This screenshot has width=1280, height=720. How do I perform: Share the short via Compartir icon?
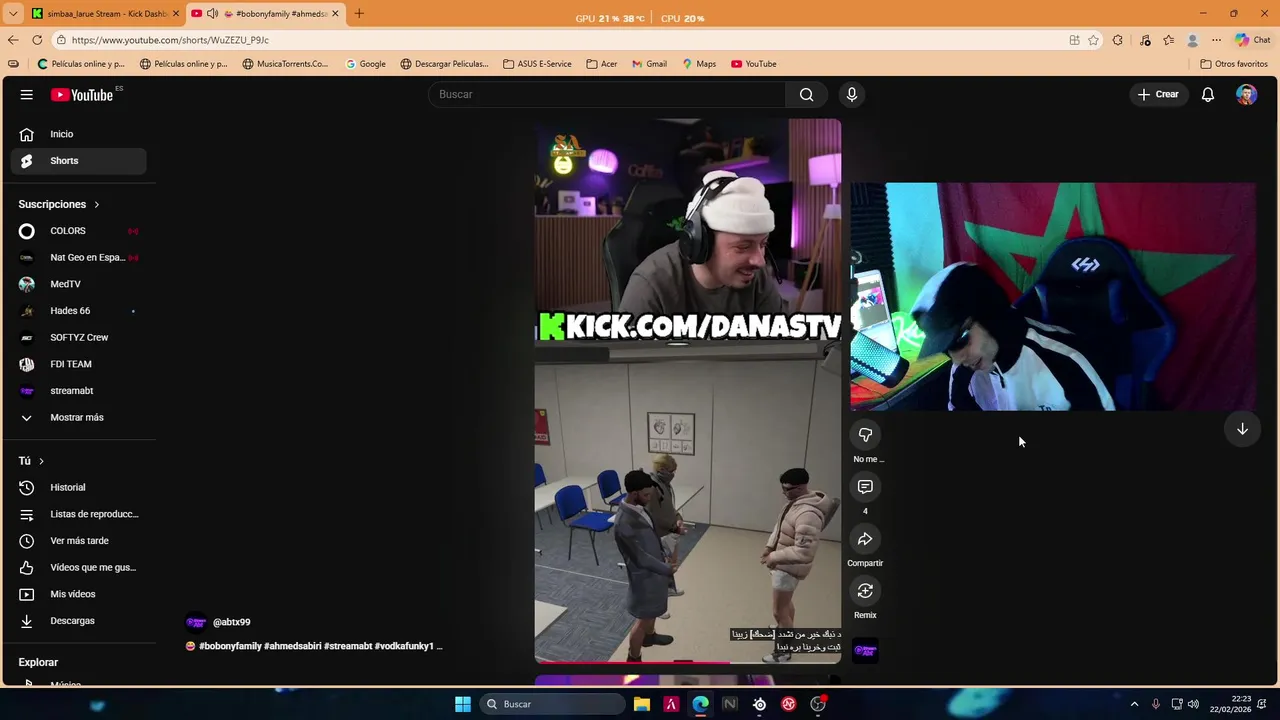(865, 539)
